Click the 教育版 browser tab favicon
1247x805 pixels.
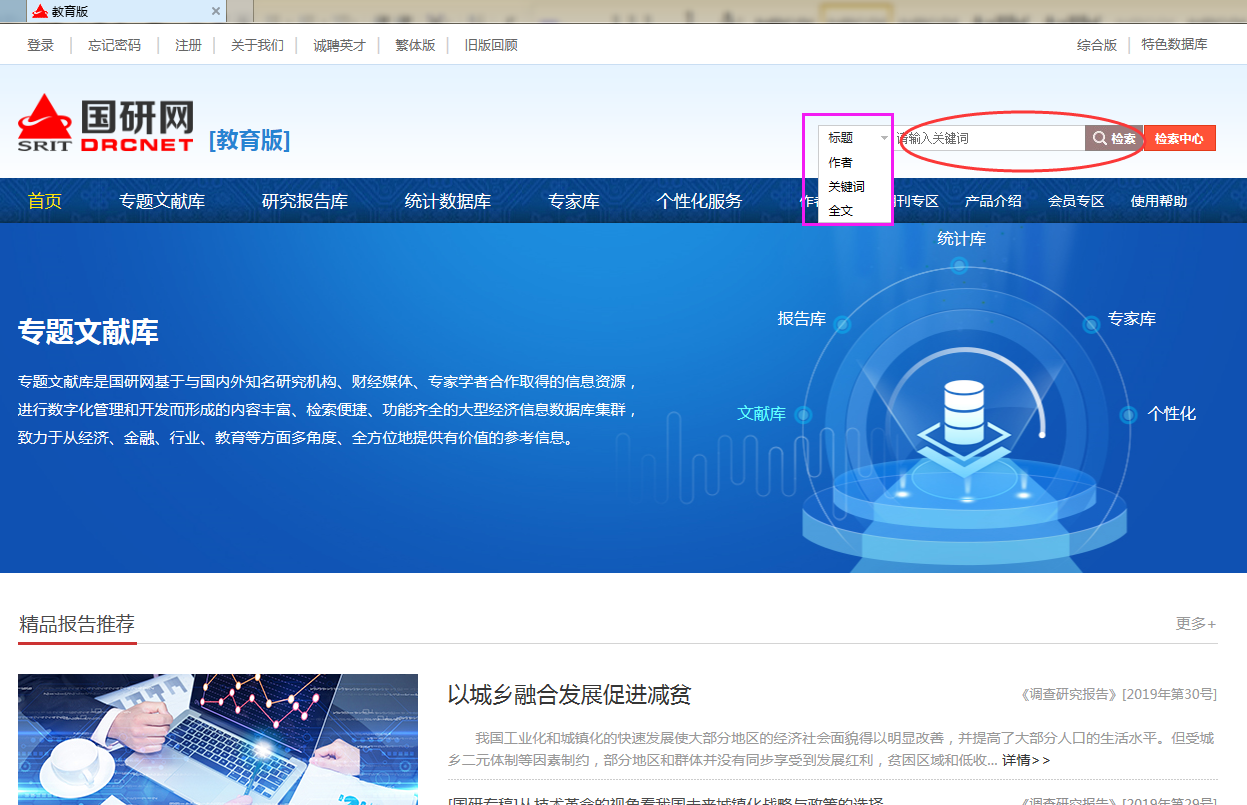point(40,11)
